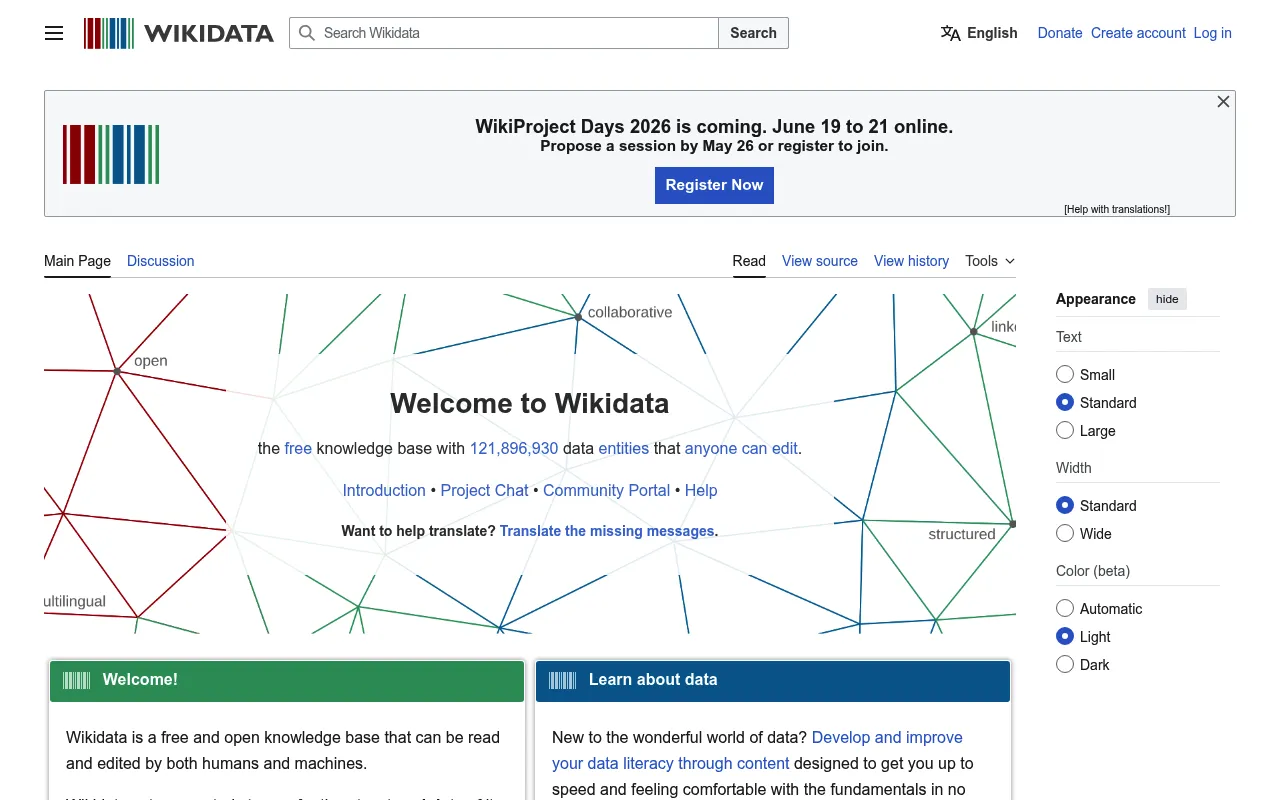Open the English language selector

[x=979, y=33]
